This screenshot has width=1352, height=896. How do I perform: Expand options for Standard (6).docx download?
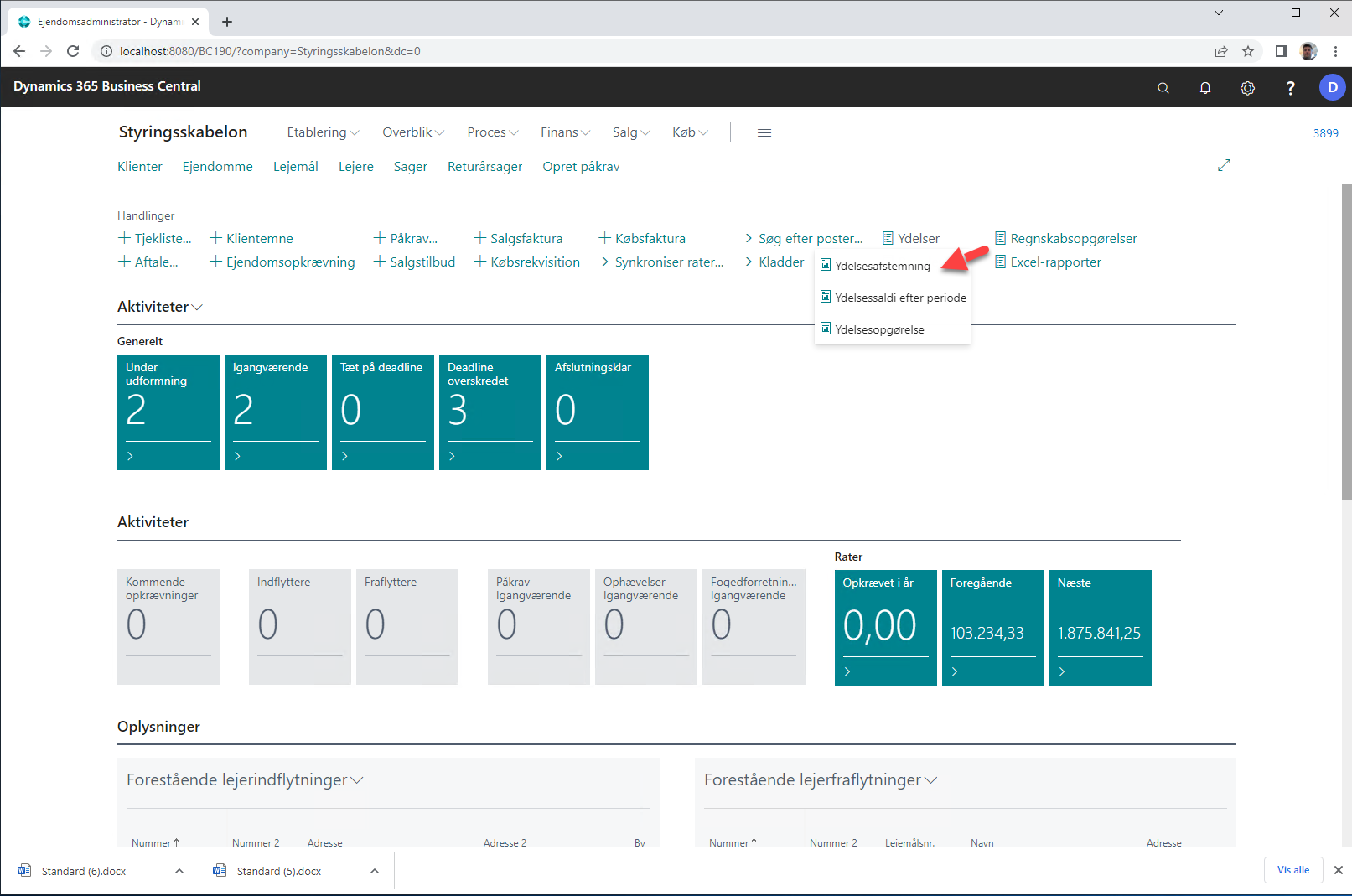tap(179, 871)
